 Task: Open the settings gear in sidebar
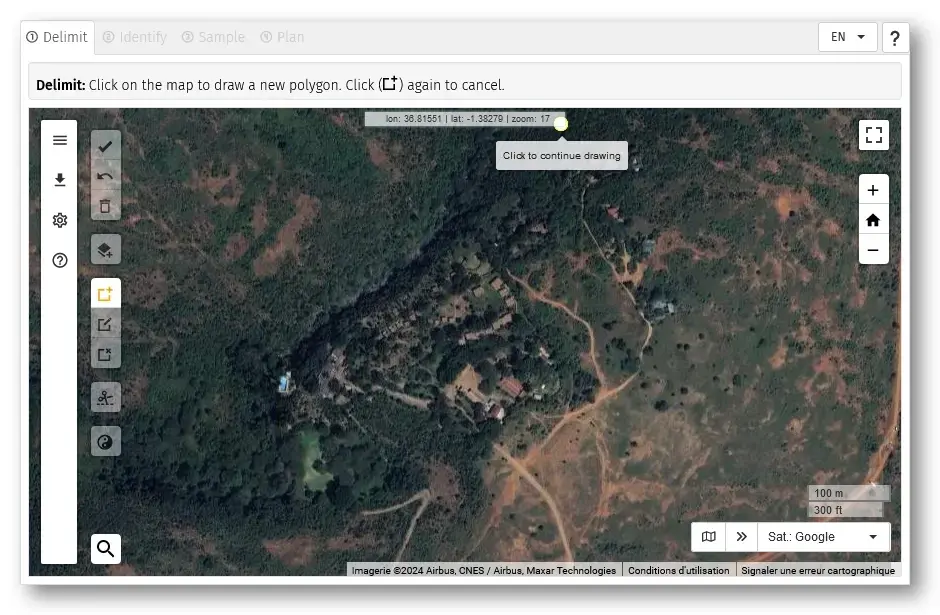point(60,220)
